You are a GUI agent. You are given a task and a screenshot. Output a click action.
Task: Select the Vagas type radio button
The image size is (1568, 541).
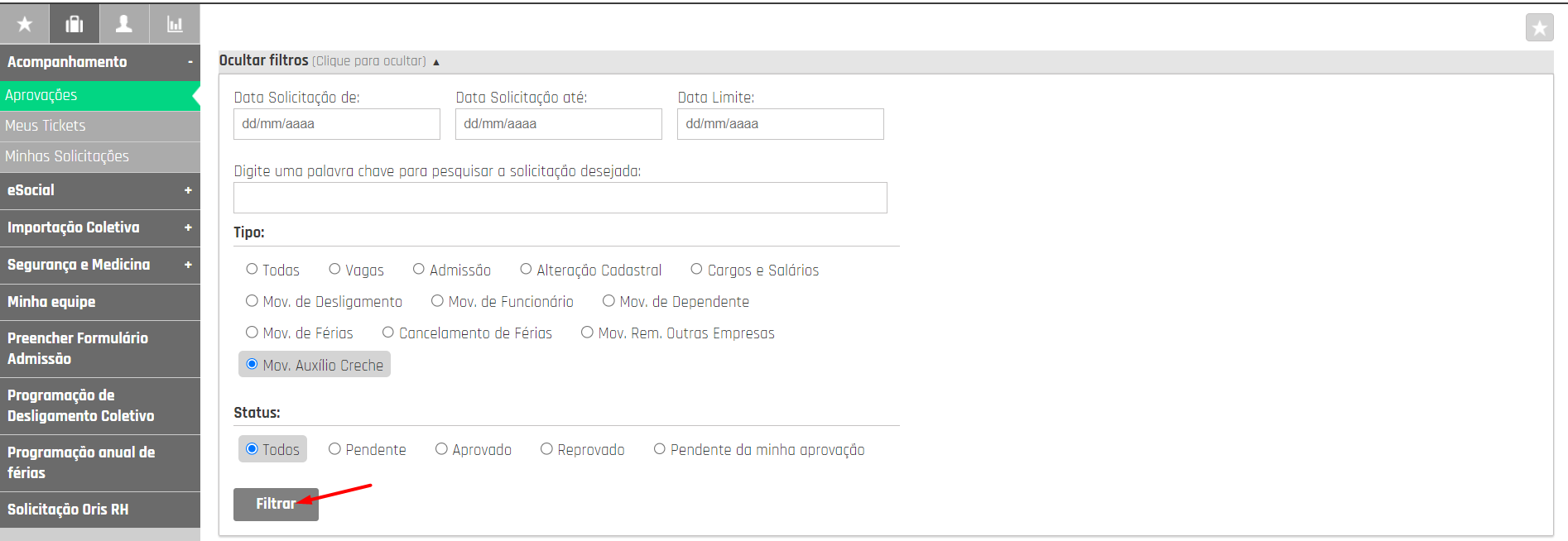pyautogui.click(x=334, y=269)
